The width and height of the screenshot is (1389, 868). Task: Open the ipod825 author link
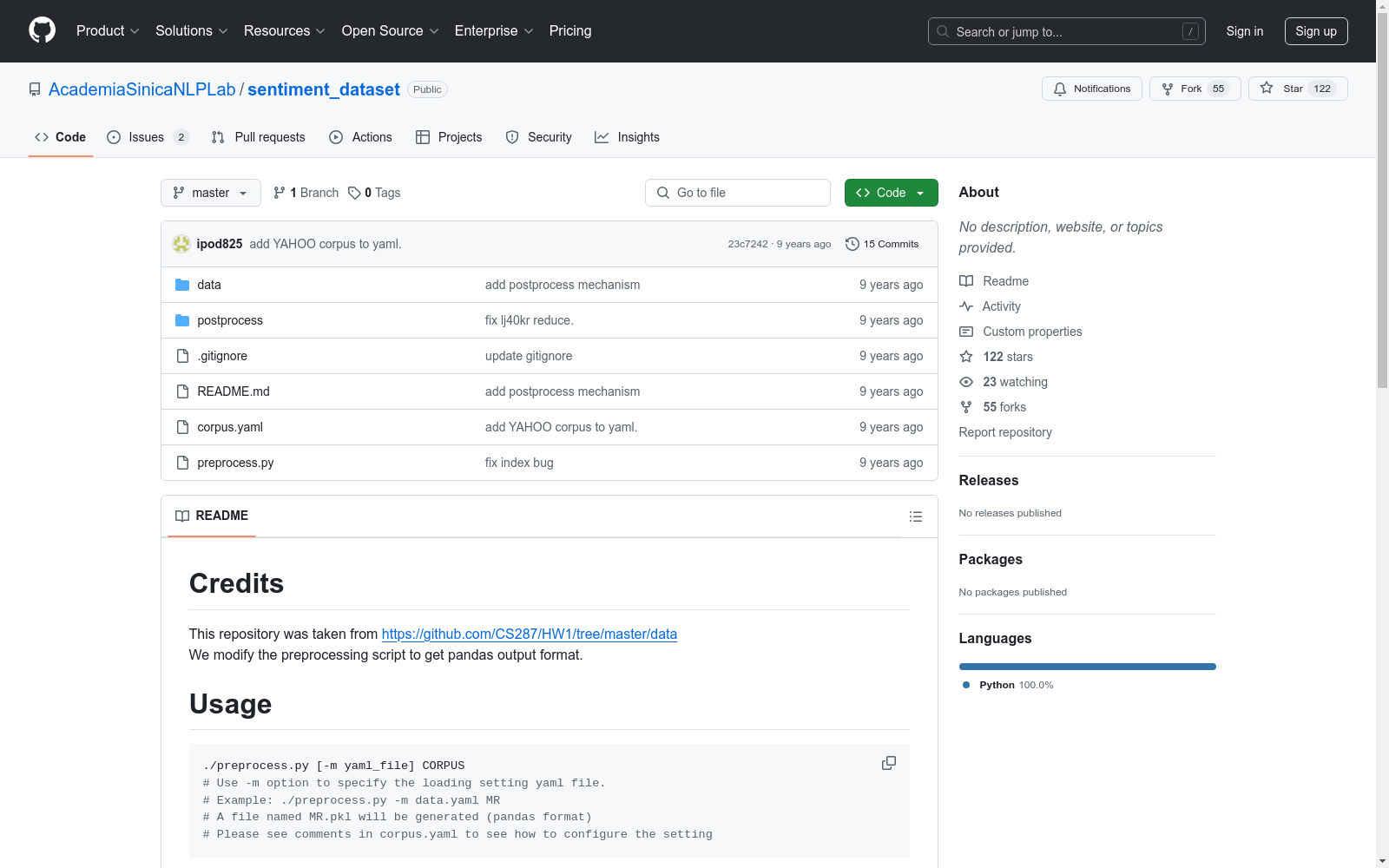(220, 244)
